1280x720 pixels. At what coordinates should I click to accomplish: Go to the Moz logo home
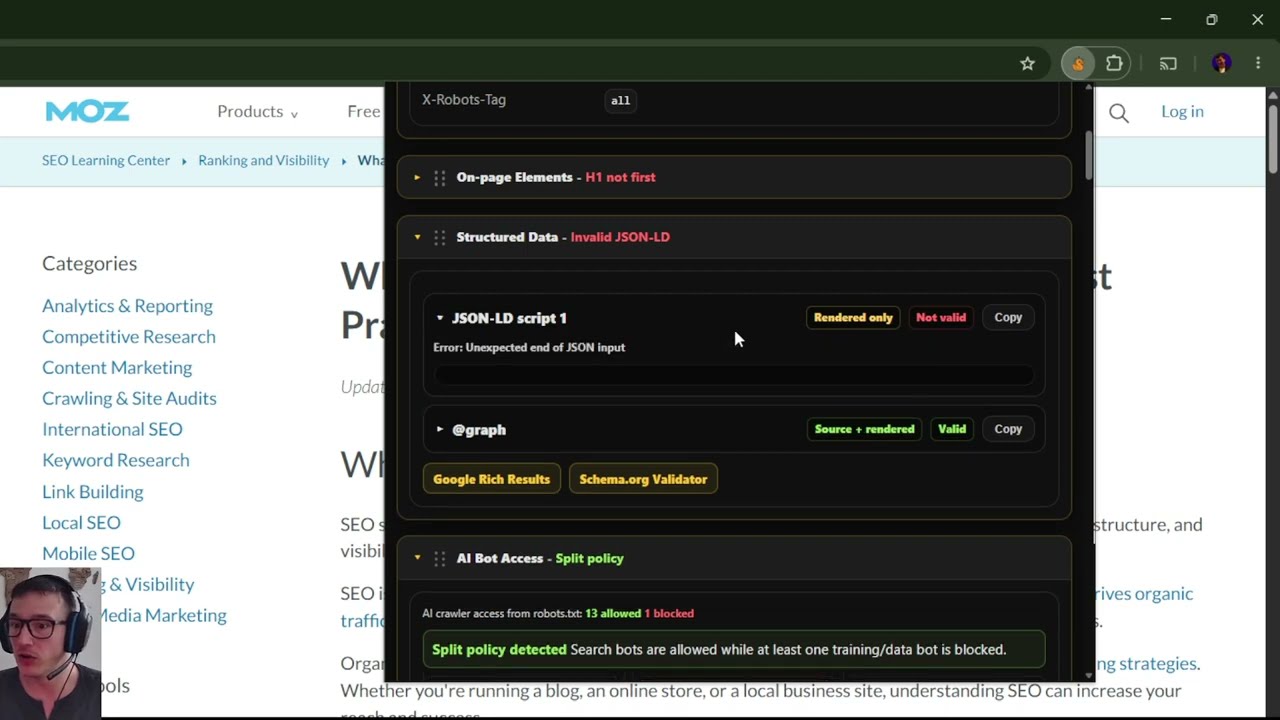[87, 111]
